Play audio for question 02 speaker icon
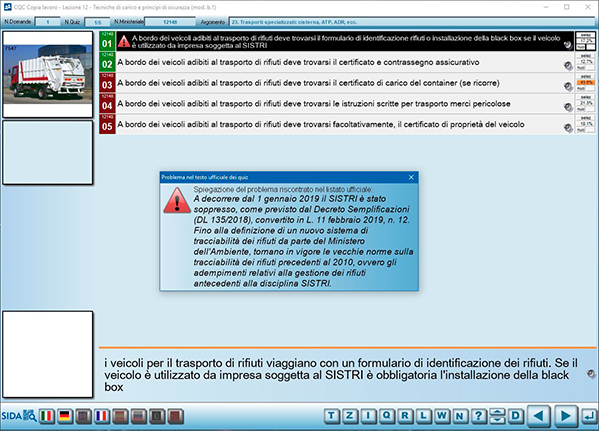The height and width of the screenshot is (431, 599). click(x=568, y=66)
